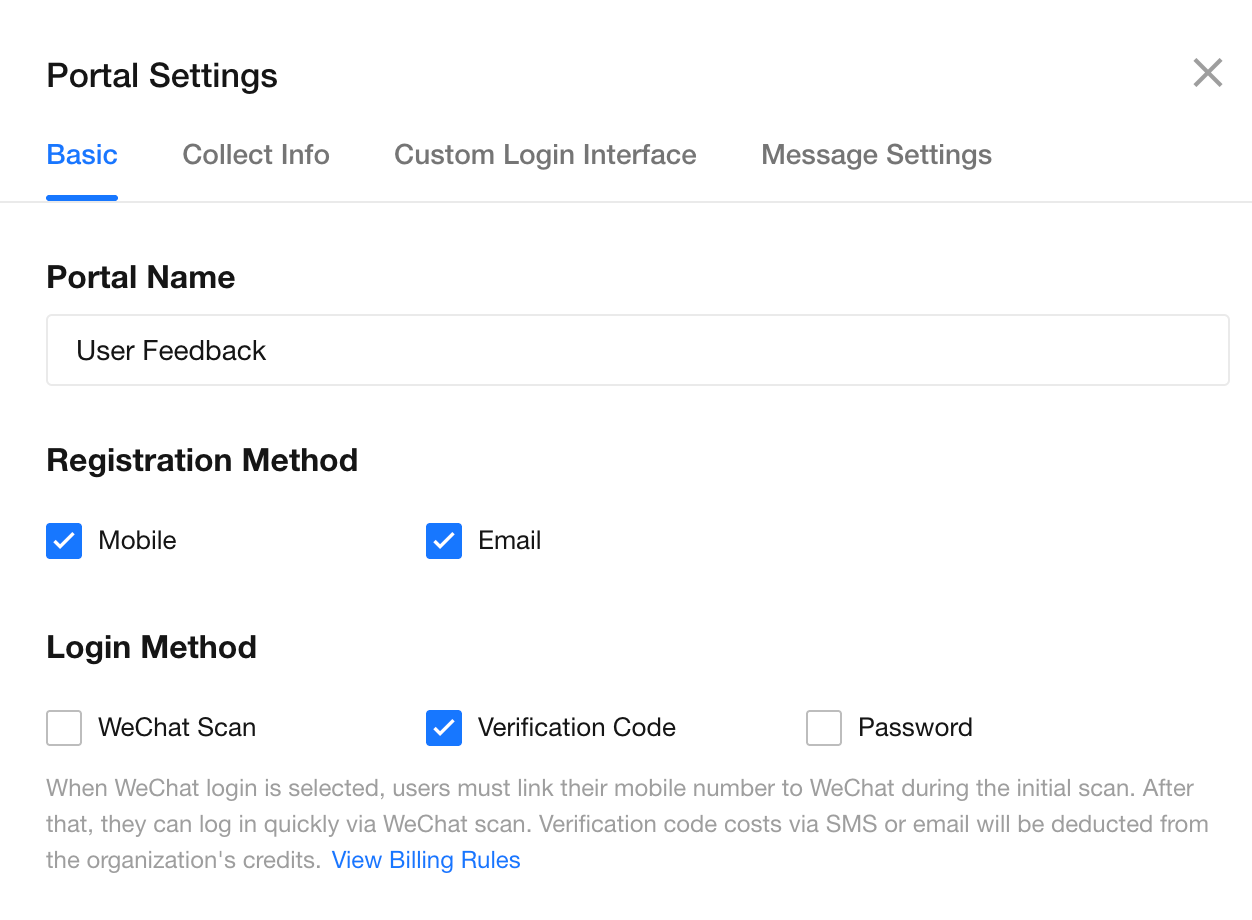Screen dimensions: 1252x920
Task: Click the "Email" label text
Action: pos(510,541)
